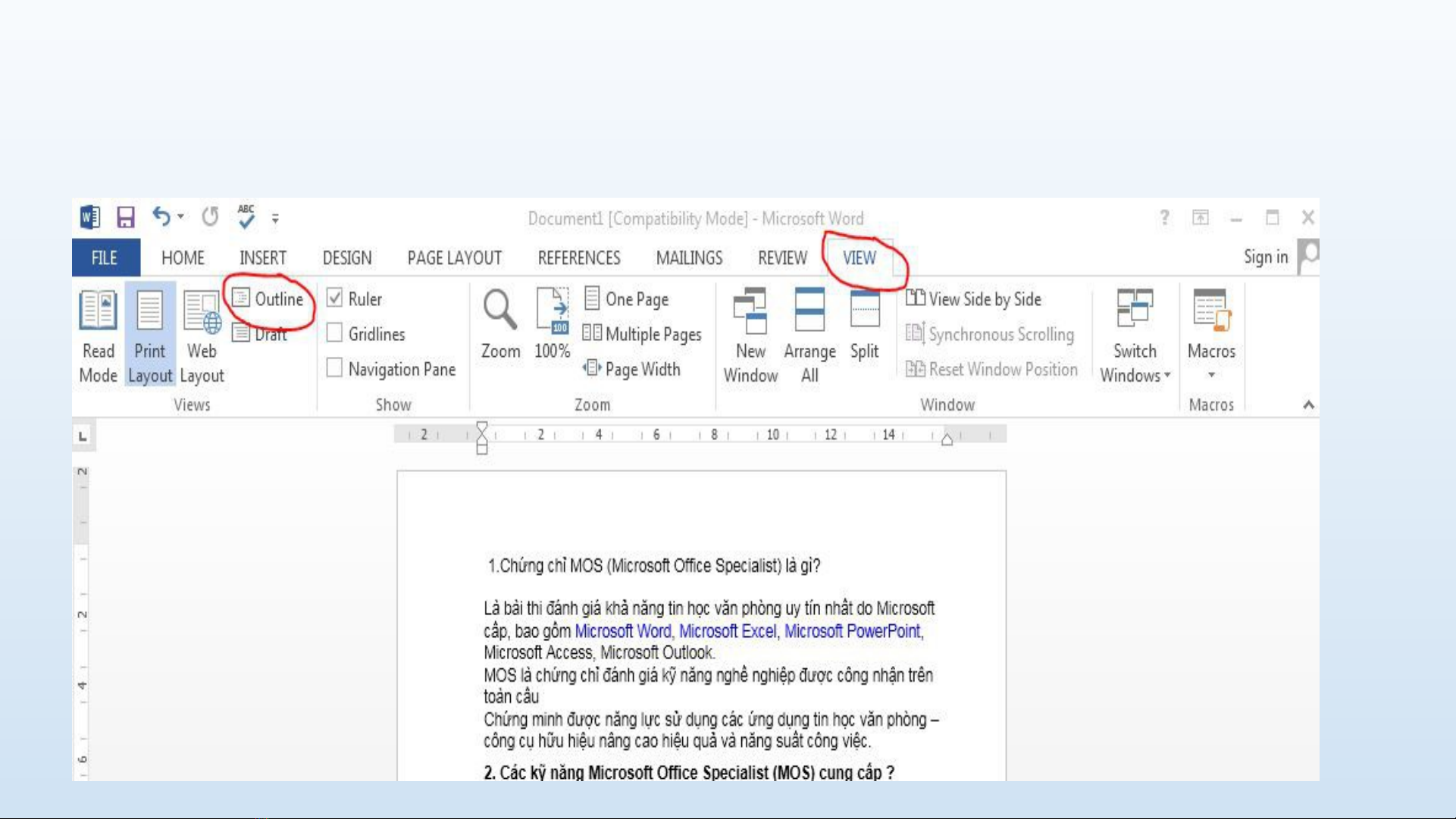Click bold heading '2. Các kỹ năng Microsoft'
1456x819 pixels.
(x=689, y=772)
